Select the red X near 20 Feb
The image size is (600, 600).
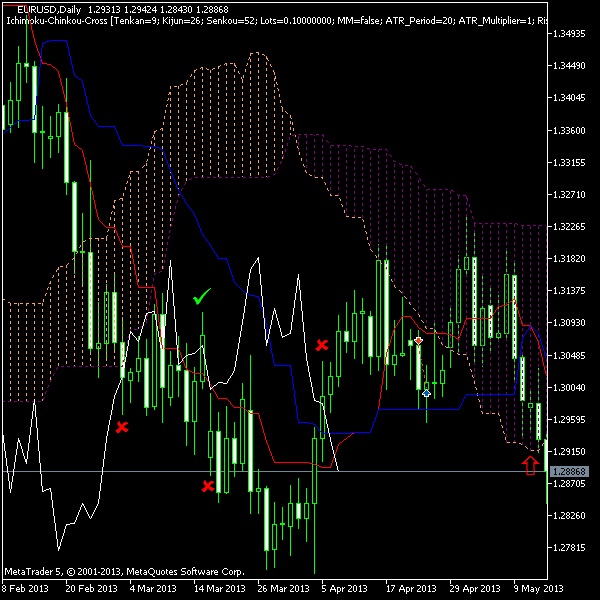point(122,427)
